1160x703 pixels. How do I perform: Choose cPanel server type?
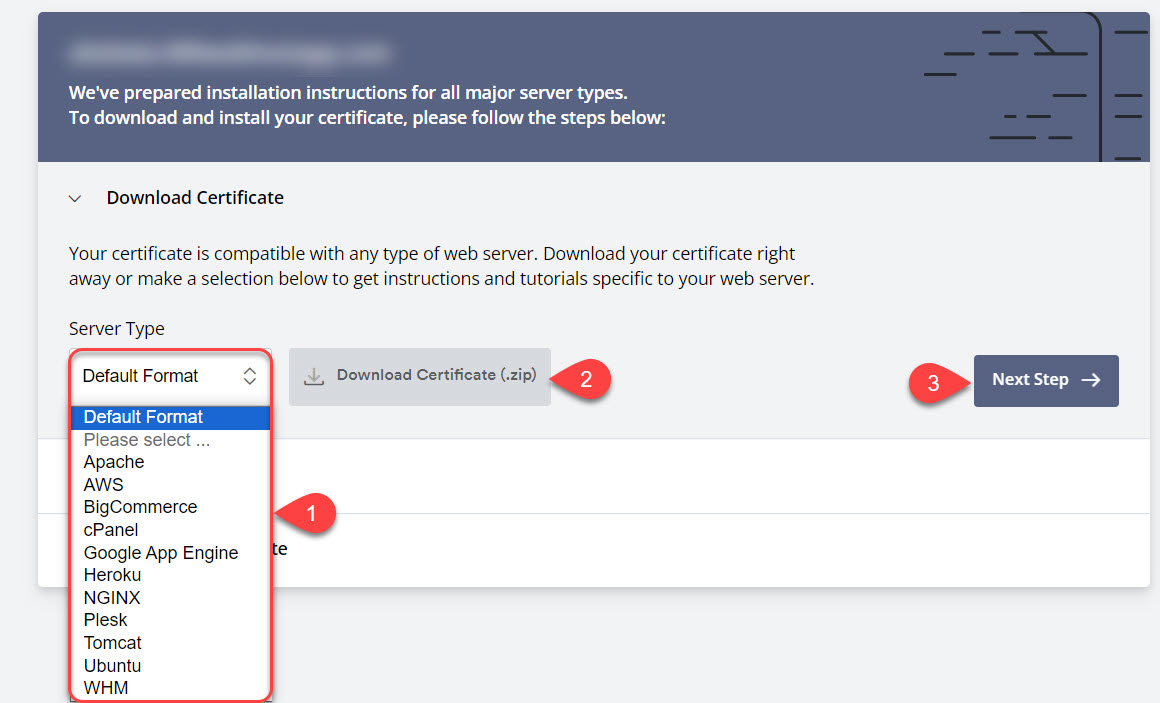111,530
